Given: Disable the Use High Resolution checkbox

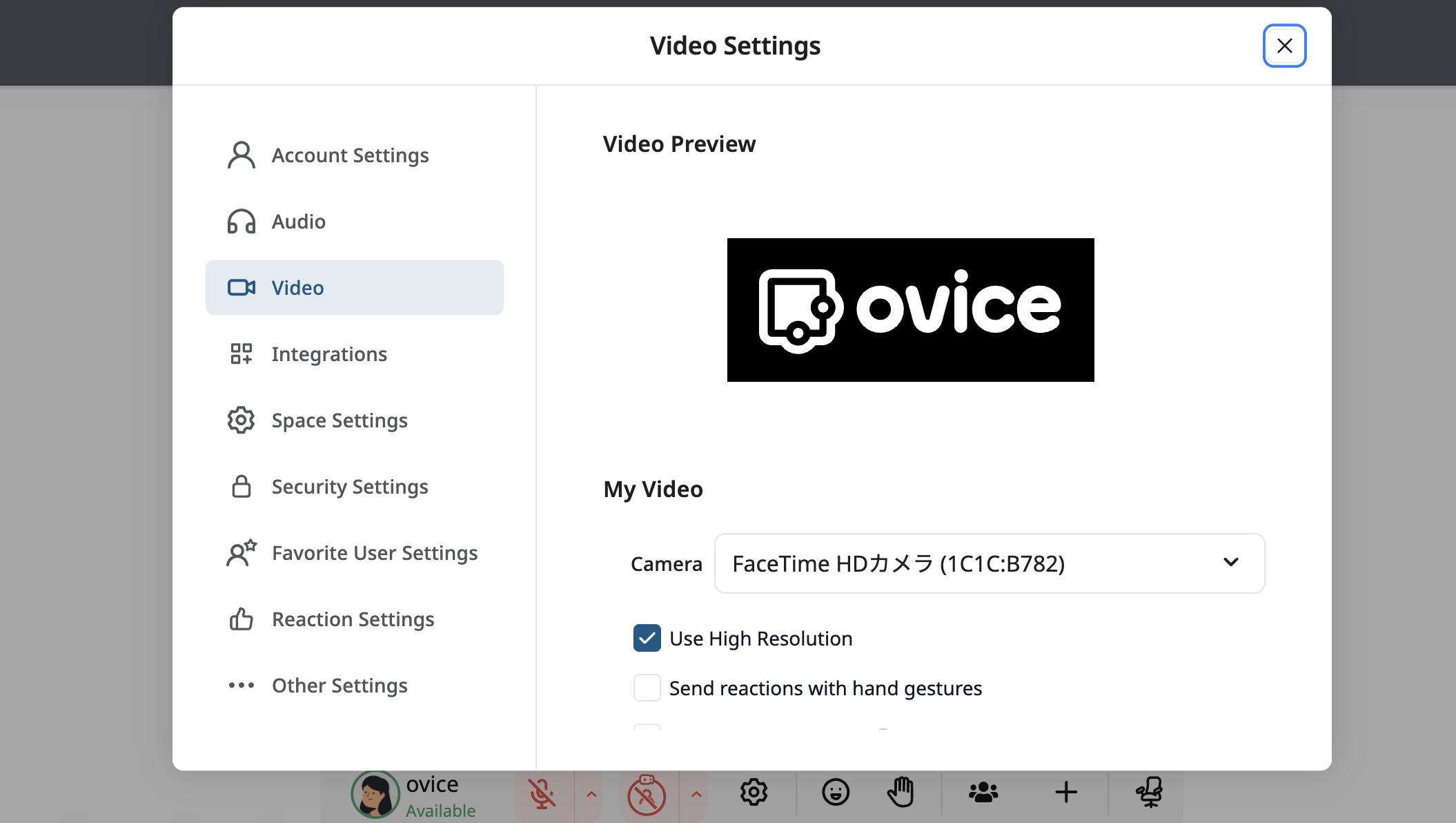Looking at the screenshot, I should 647,638.
